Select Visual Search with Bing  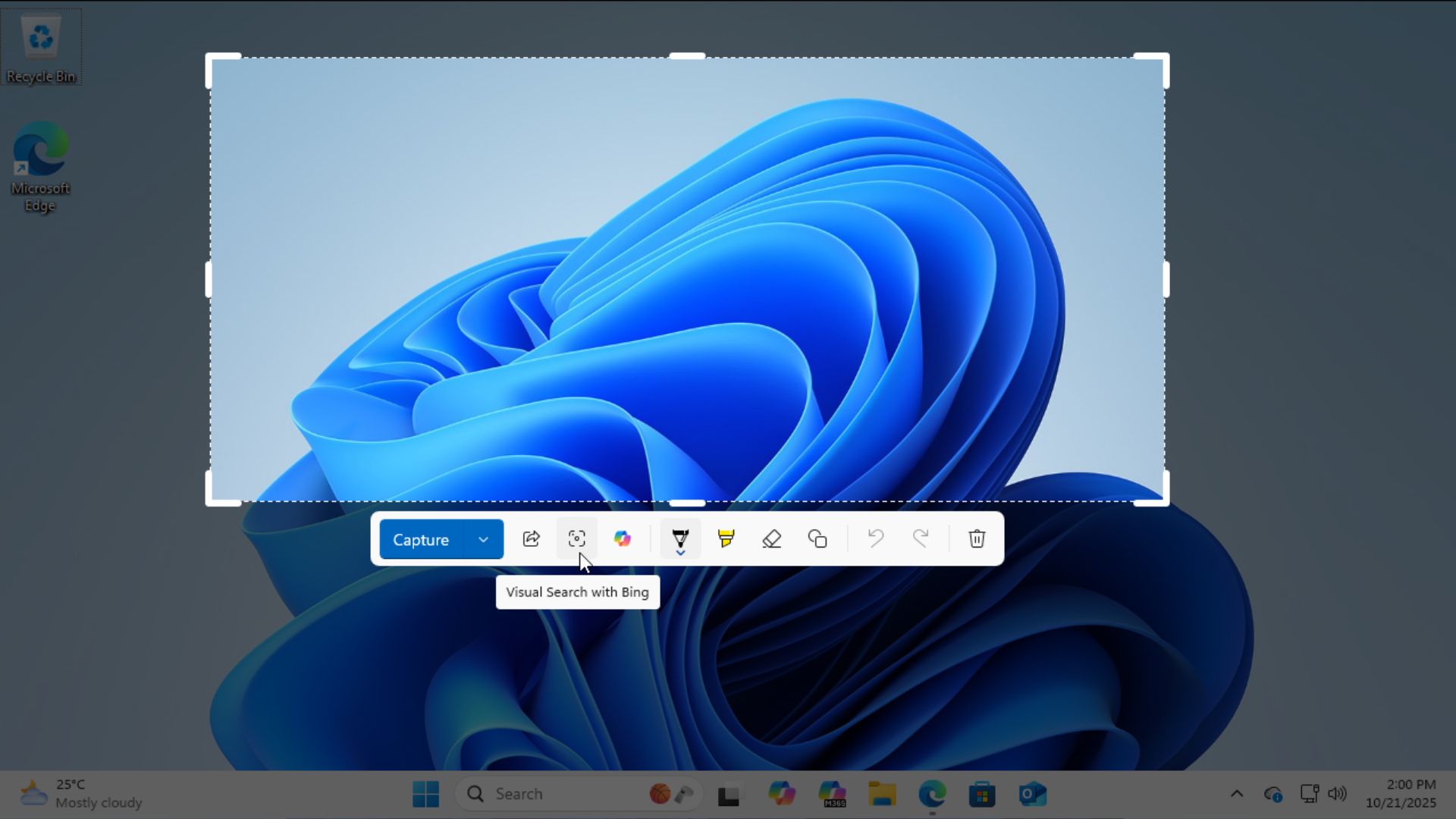(576, 538)
